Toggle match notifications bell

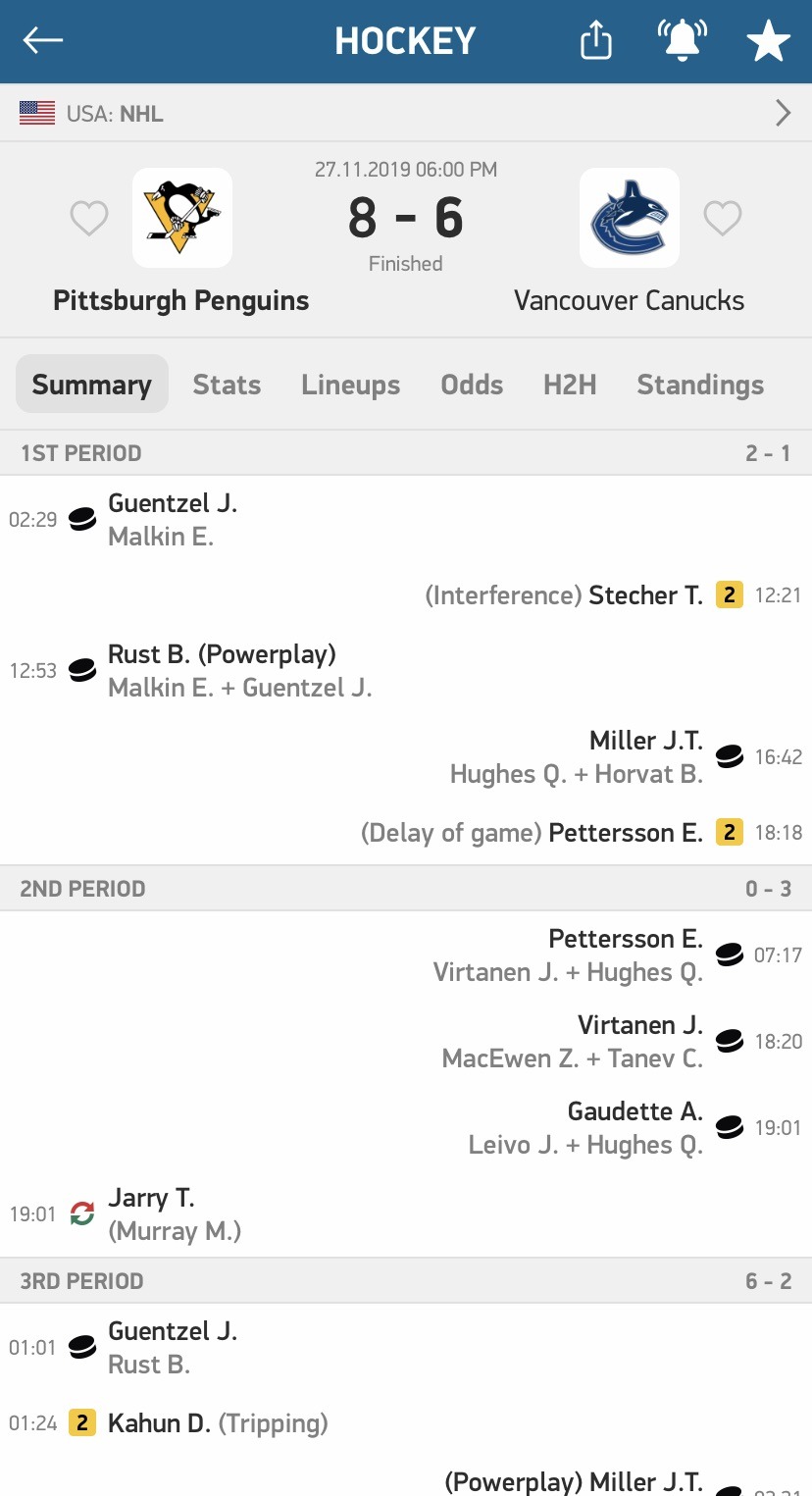pos(683,40)
